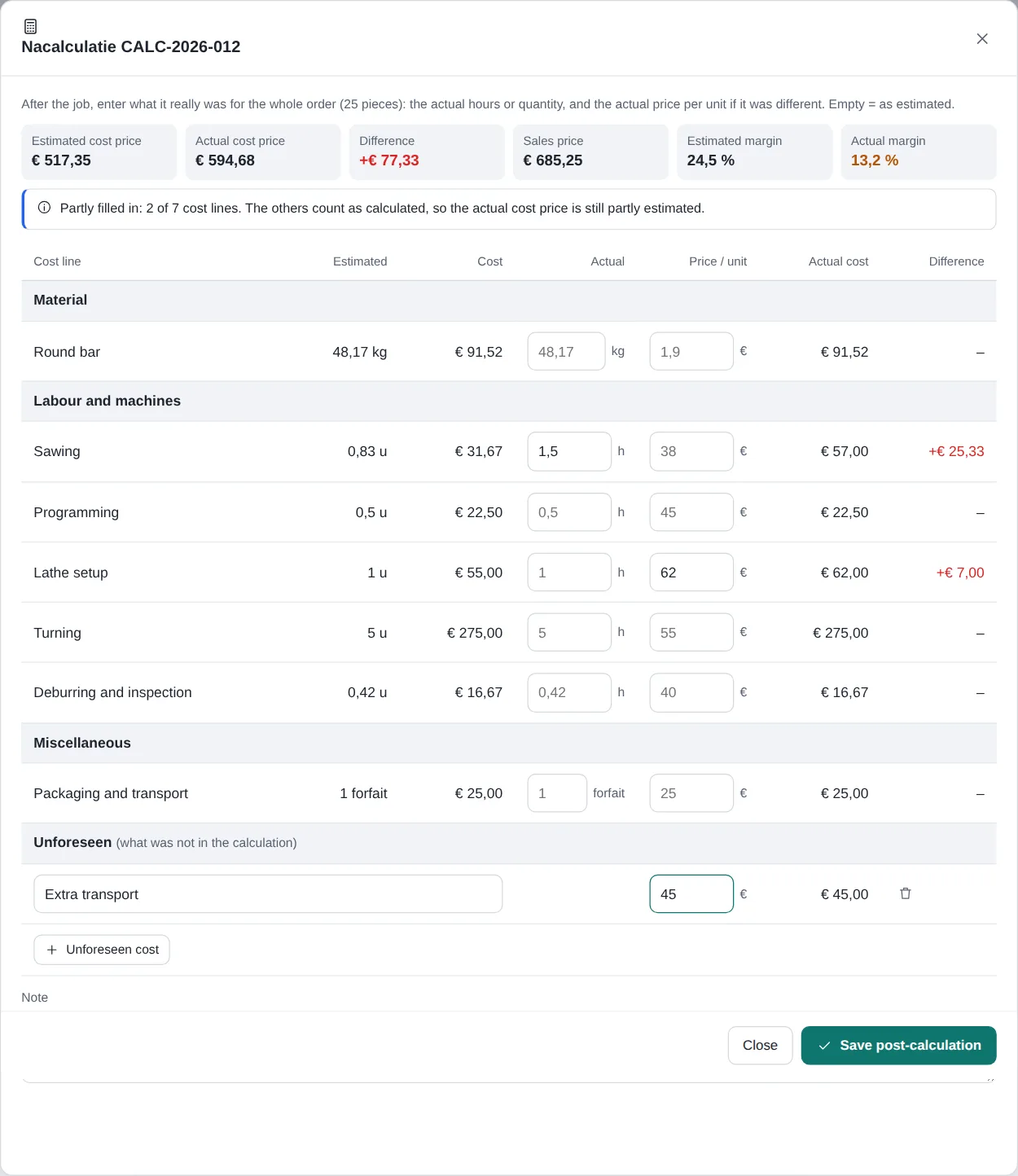Click the calculator icon above the title
The height and width of the screenshot is (1176, 1018).
pyautogui.click(x=31, y=26)
